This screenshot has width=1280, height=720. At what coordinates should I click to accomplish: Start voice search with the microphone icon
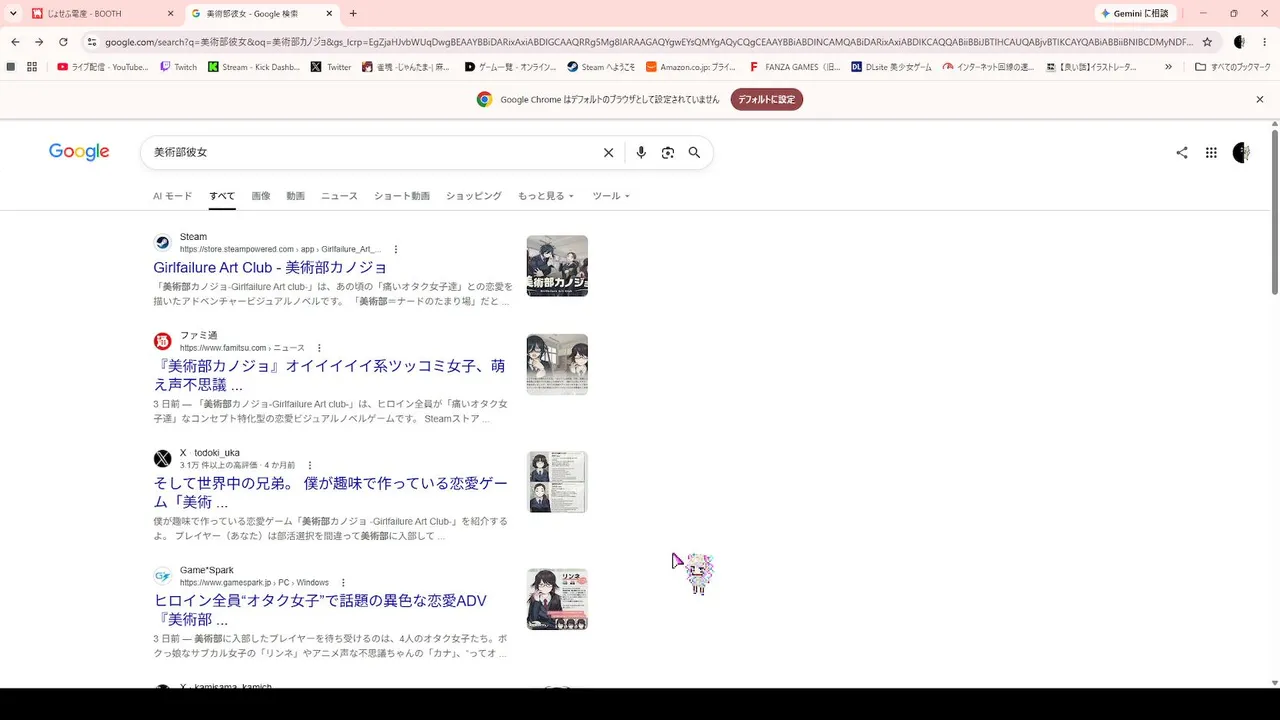[641, 153]
